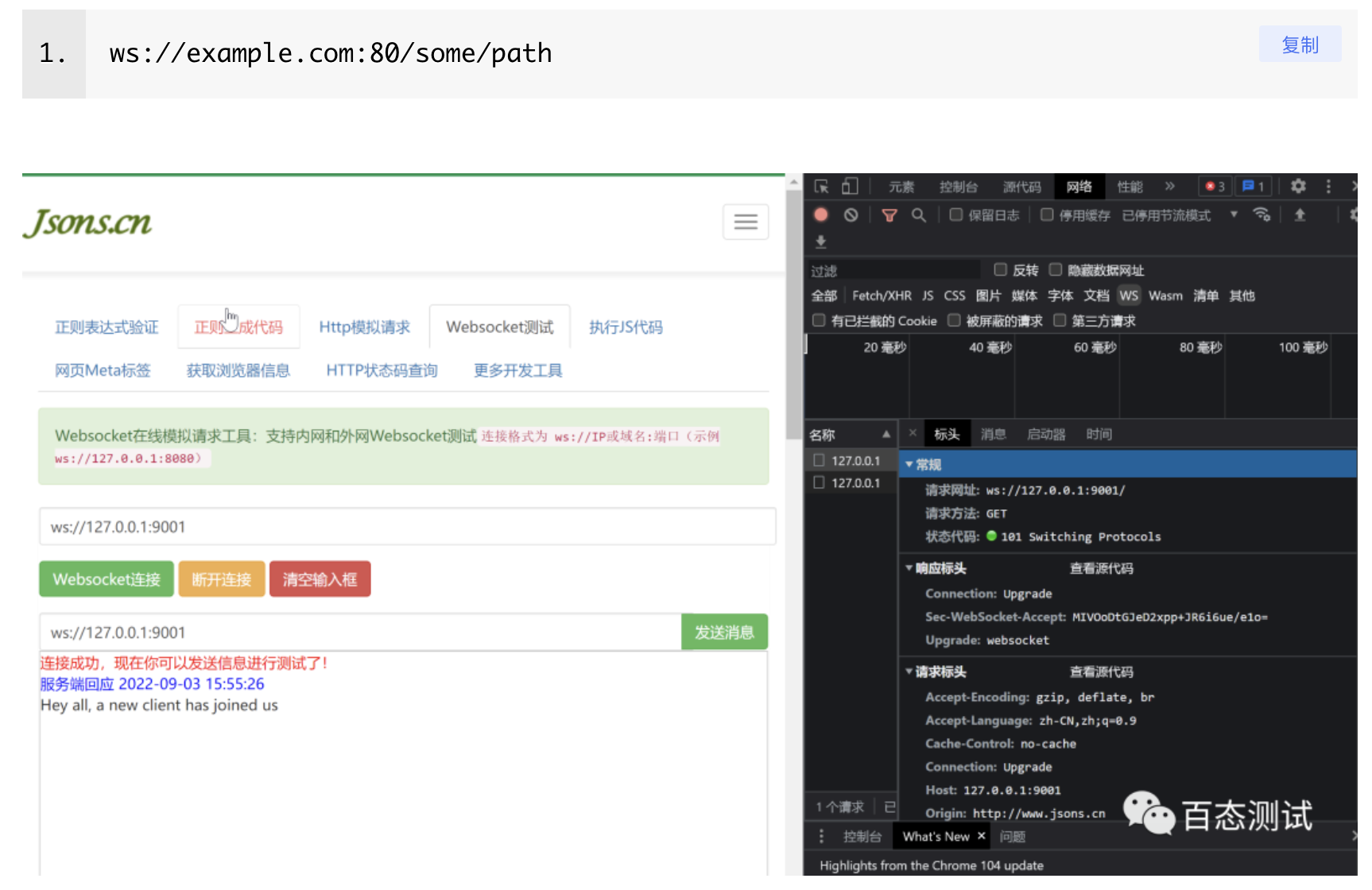View source for 响应标头 via 查看源代码

point(1102,568)
